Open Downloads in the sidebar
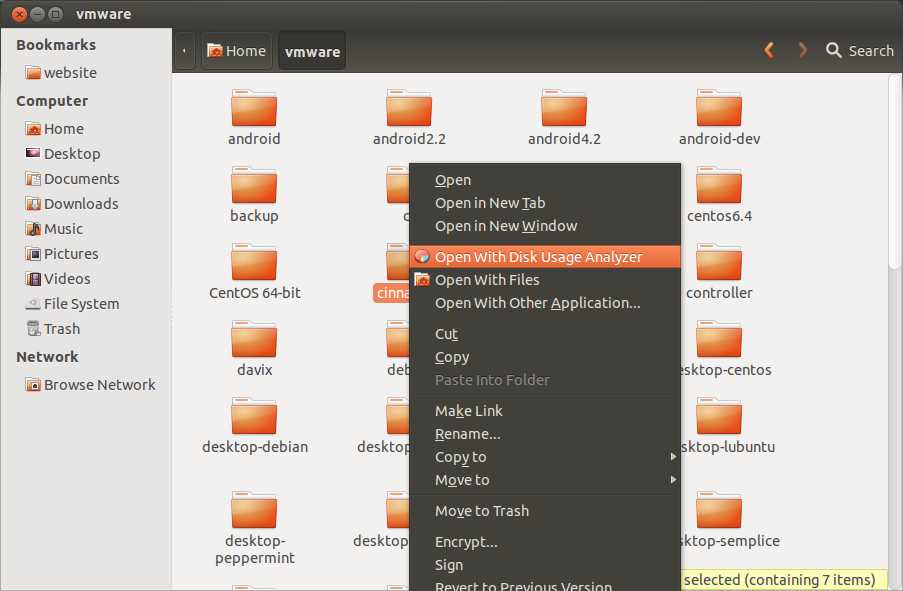The height and width of the screenshot is (591, 903). point(71,204)
